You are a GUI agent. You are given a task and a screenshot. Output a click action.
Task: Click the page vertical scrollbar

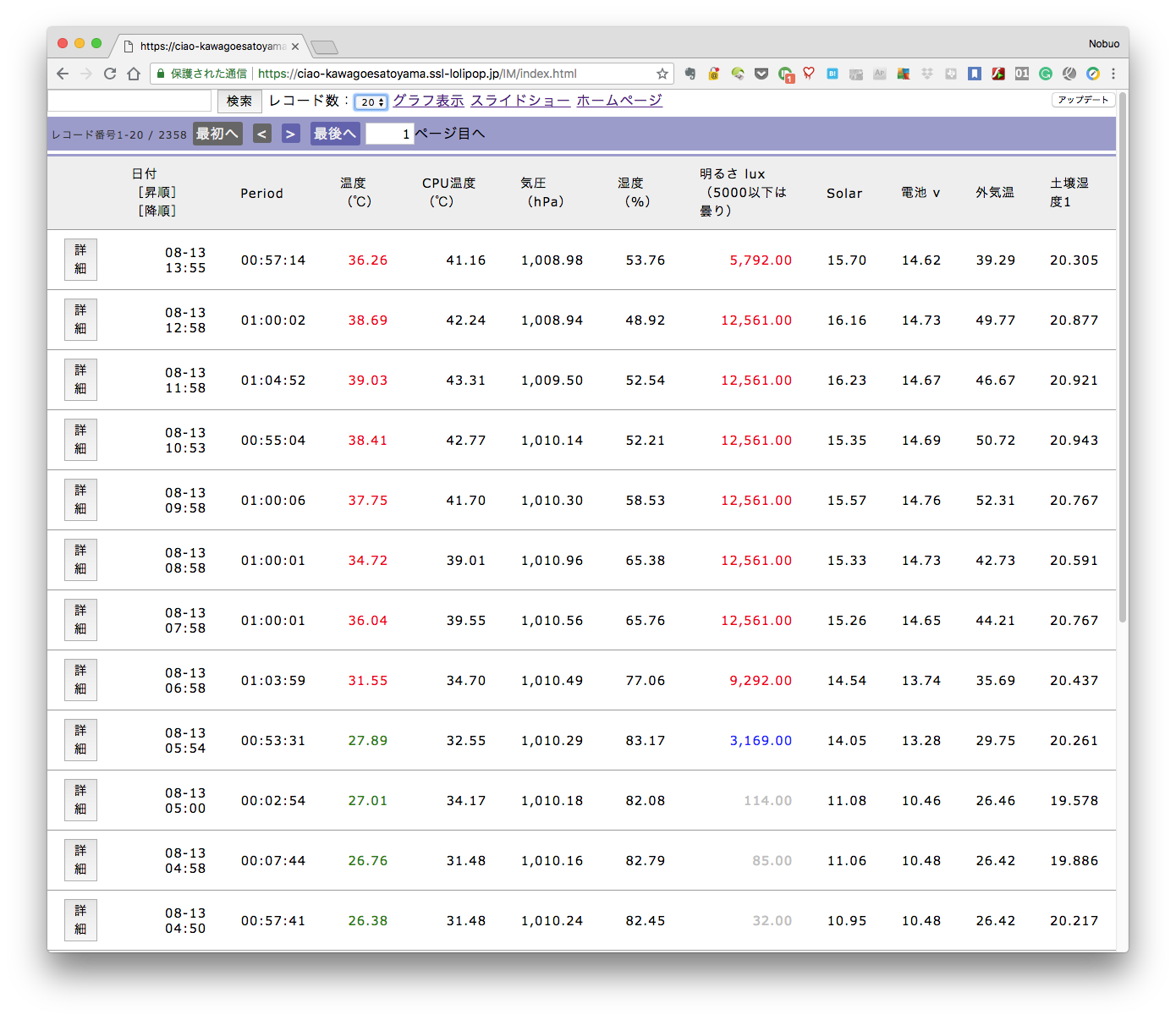coord(1123,359)
